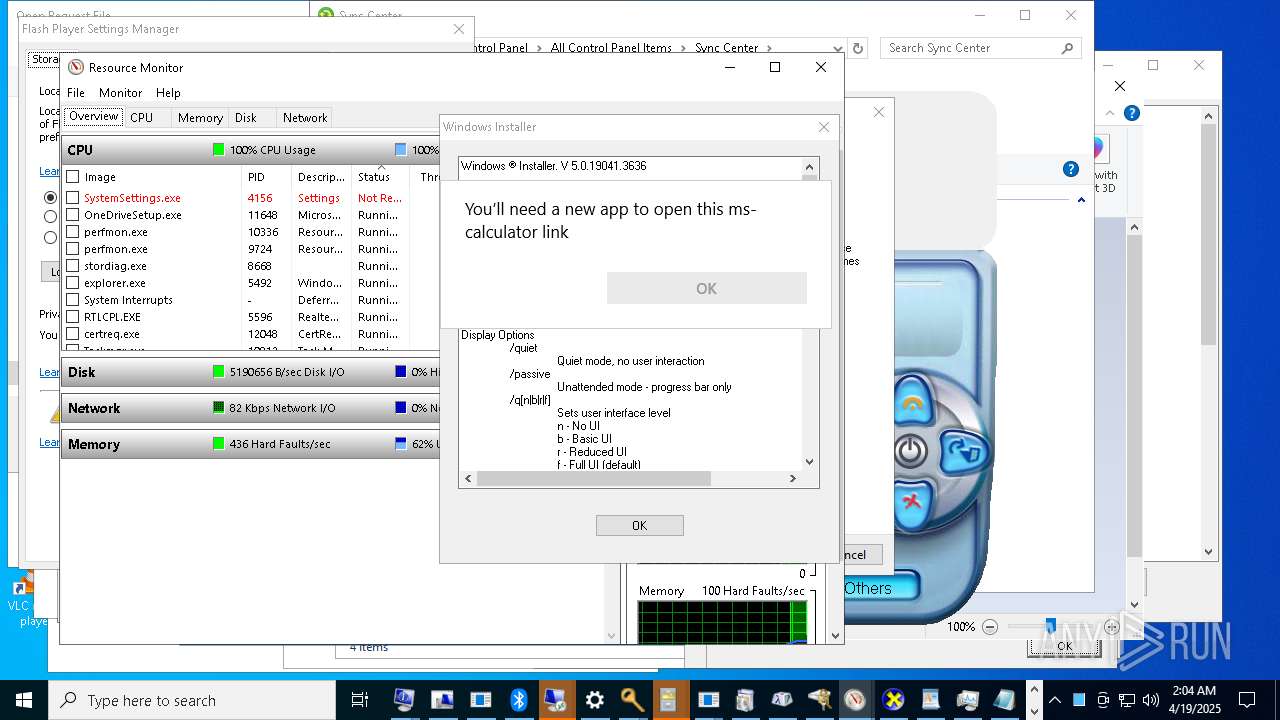This screenshot has height=720, width=1280.
Task: Close the Windows Installer dialog
Action: [x=824, y=127]
